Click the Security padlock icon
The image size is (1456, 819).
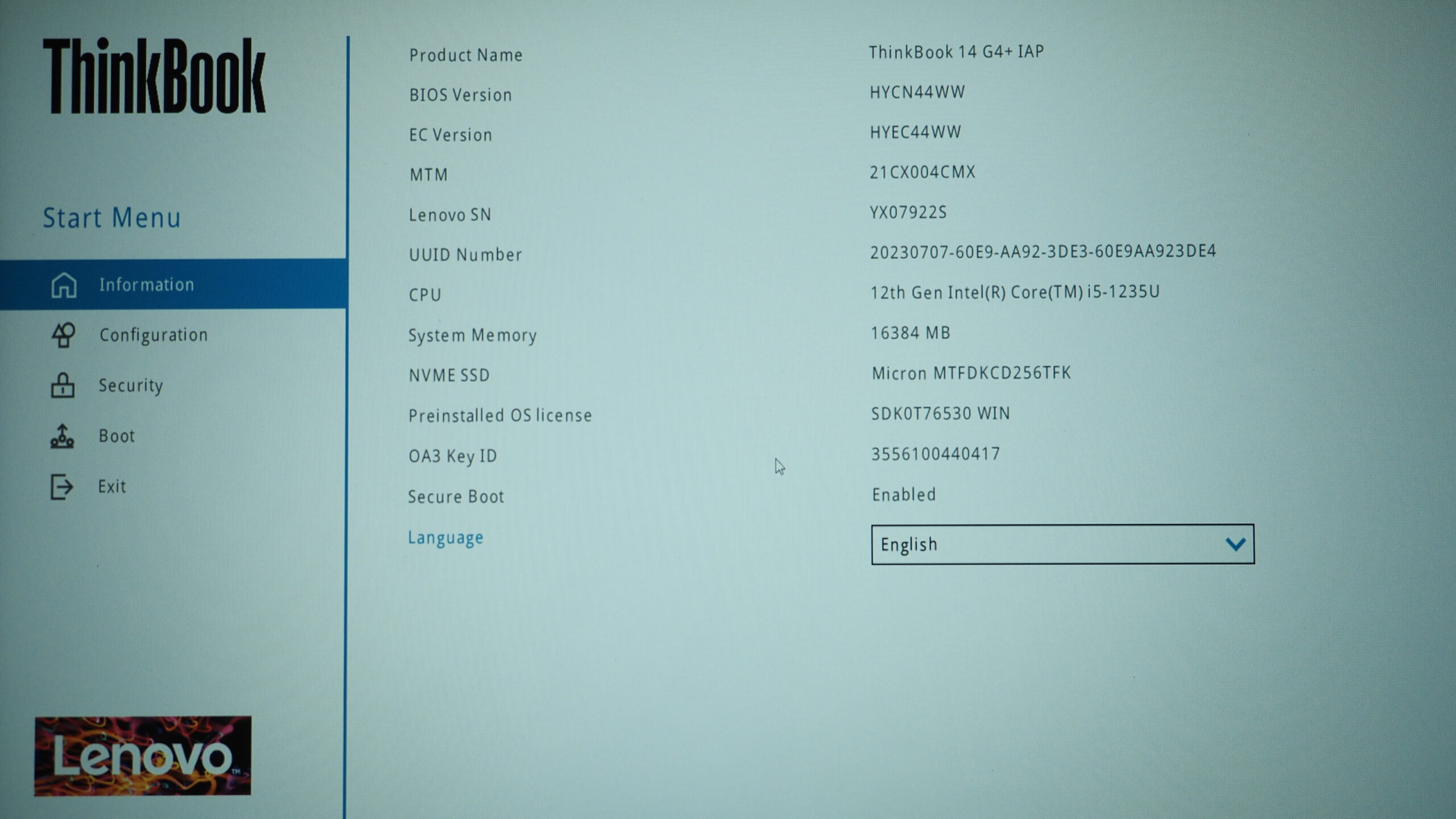[x=63, y=386]
